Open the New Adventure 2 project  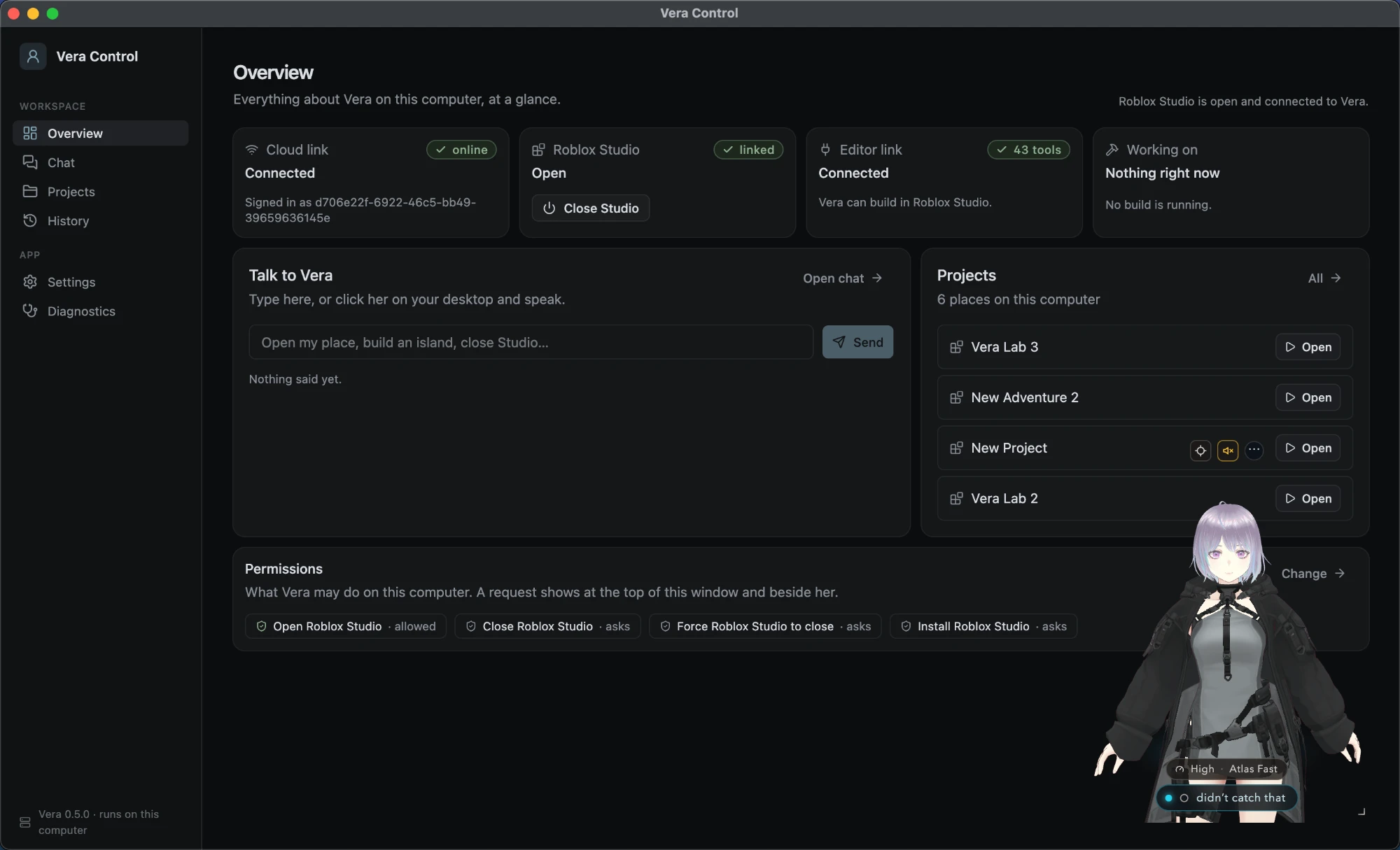[x=1308, y=397]
